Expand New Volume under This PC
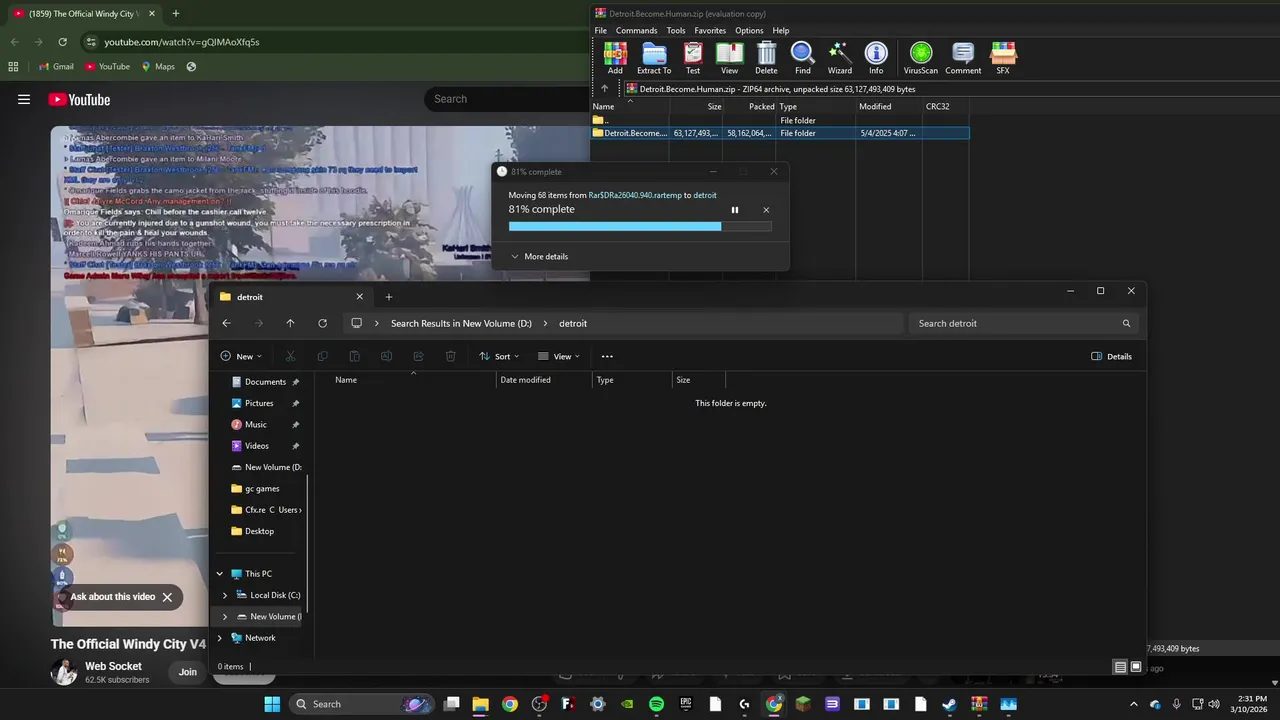Viewport: 1280px width, 720px height. tap(225, 617)
